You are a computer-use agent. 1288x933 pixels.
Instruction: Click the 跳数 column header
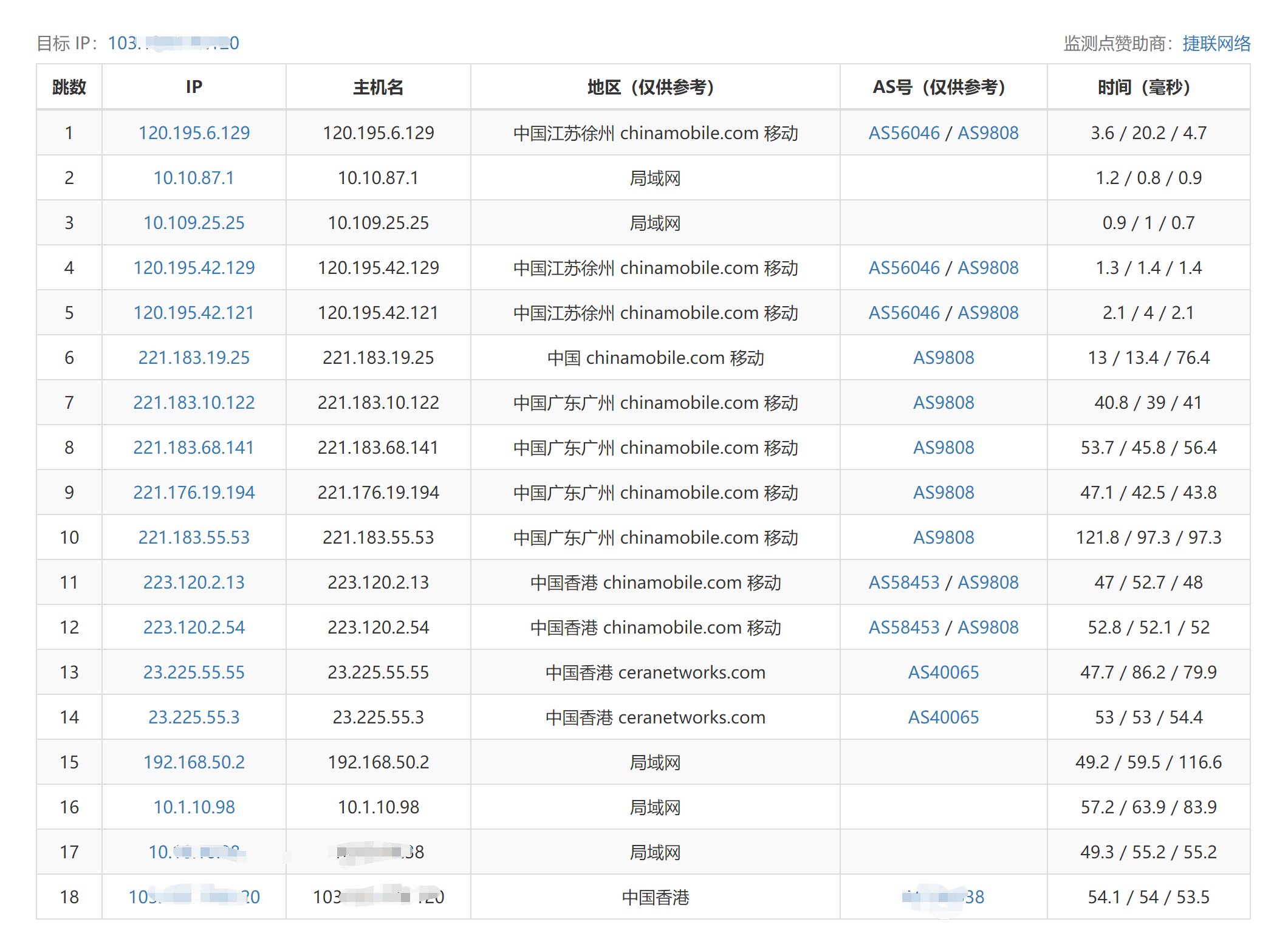click(x=69, y=87)
